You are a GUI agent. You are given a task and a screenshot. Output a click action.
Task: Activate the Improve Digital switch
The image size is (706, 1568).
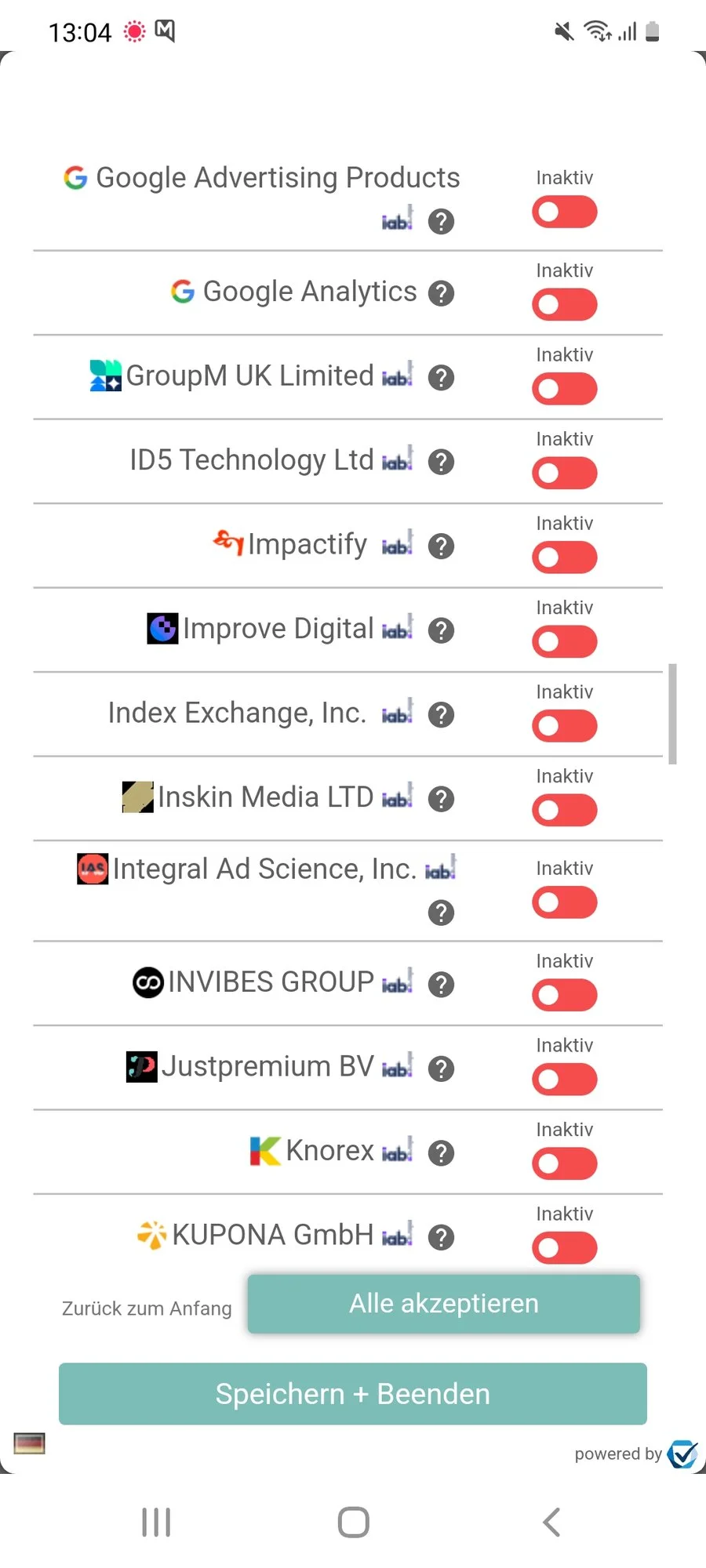pos(564,642)
